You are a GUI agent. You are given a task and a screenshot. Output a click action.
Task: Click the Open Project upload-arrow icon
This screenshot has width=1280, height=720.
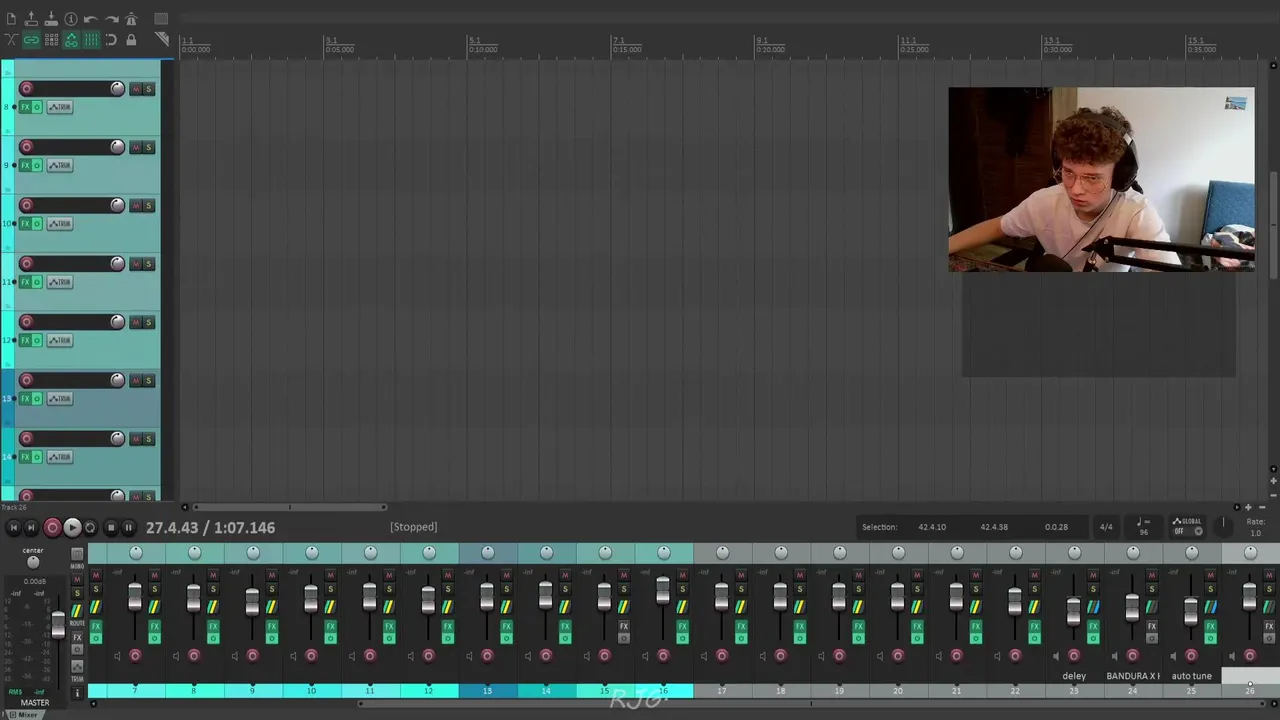point(31,19)
